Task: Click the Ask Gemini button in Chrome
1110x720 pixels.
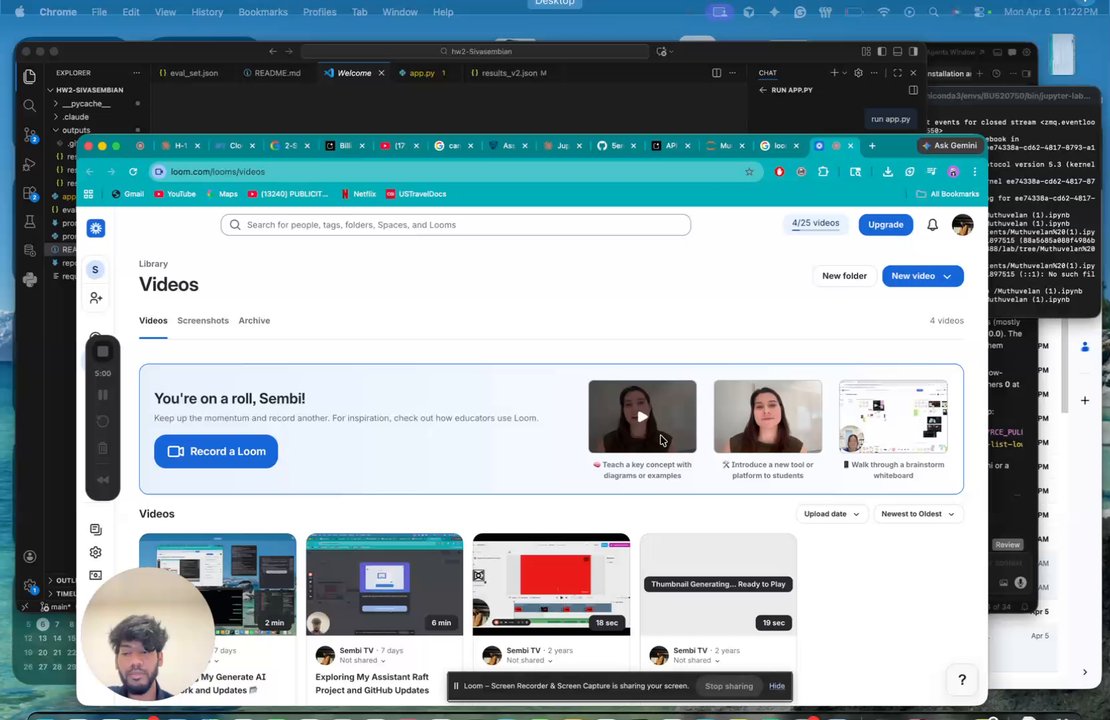Action: coord(949,146)
